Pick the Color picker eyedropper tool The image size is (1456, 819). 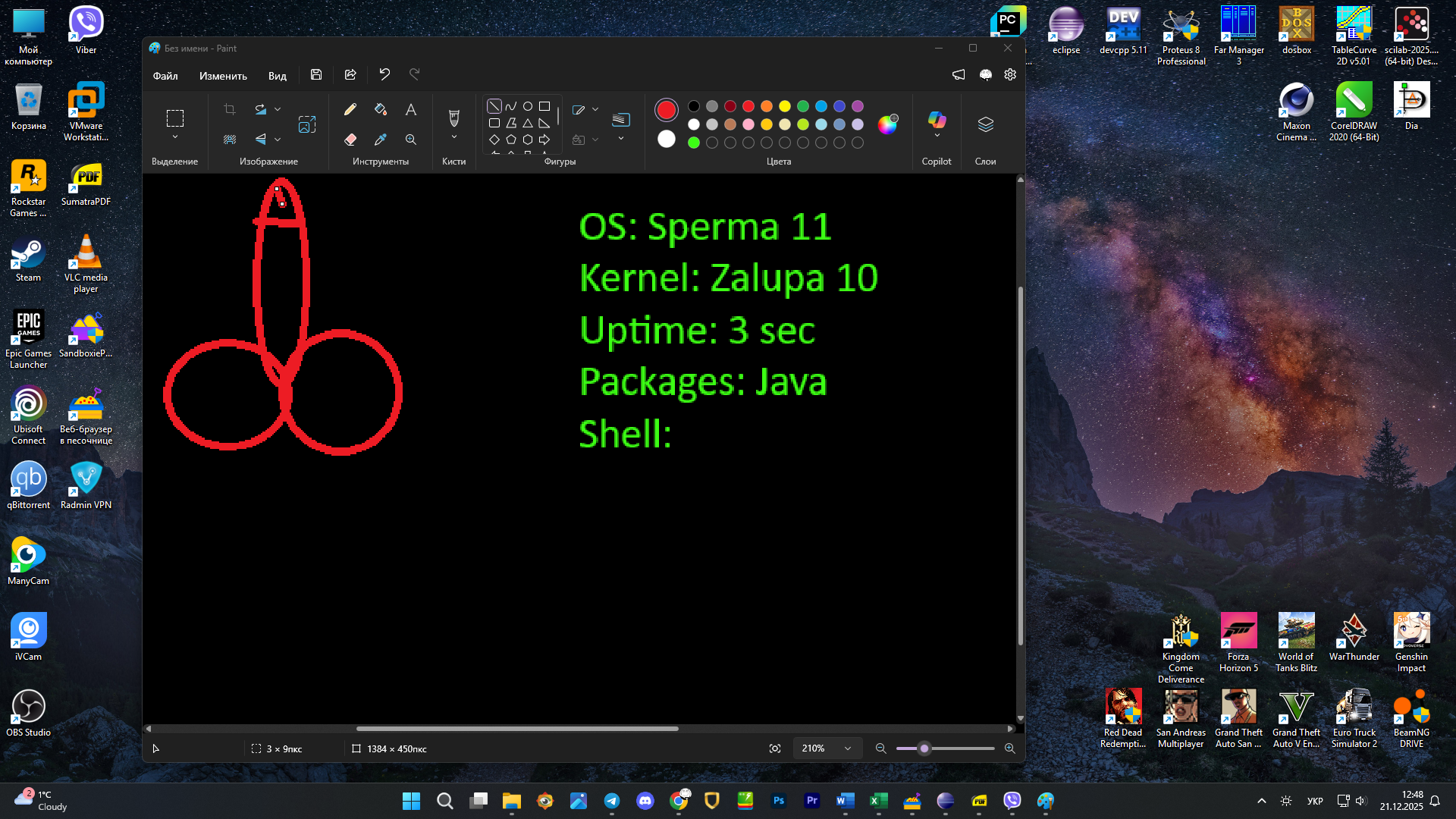click(381, 140)
